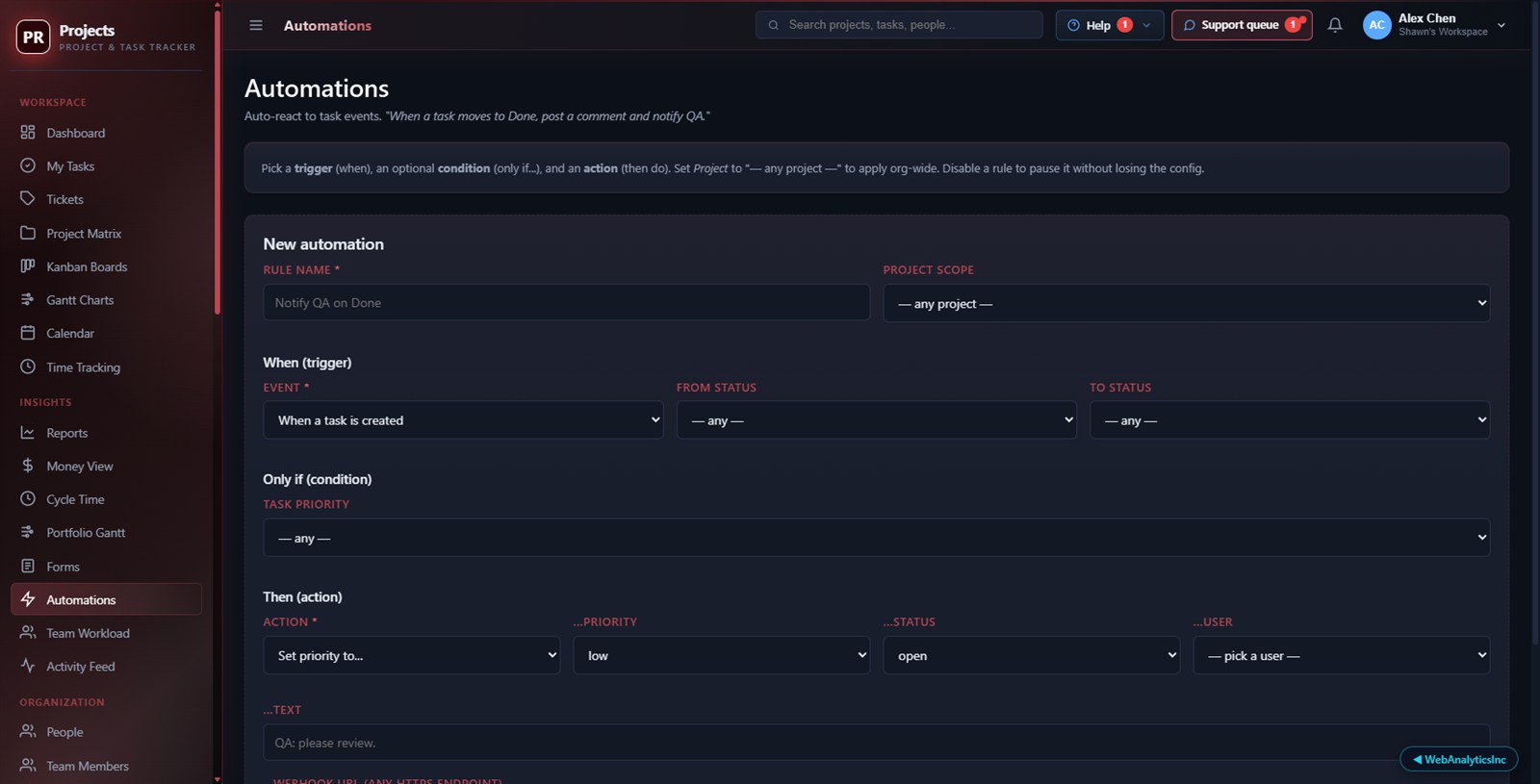
Task: Click the WebAnalyticsInc badge
Action: coord(1458,759)
